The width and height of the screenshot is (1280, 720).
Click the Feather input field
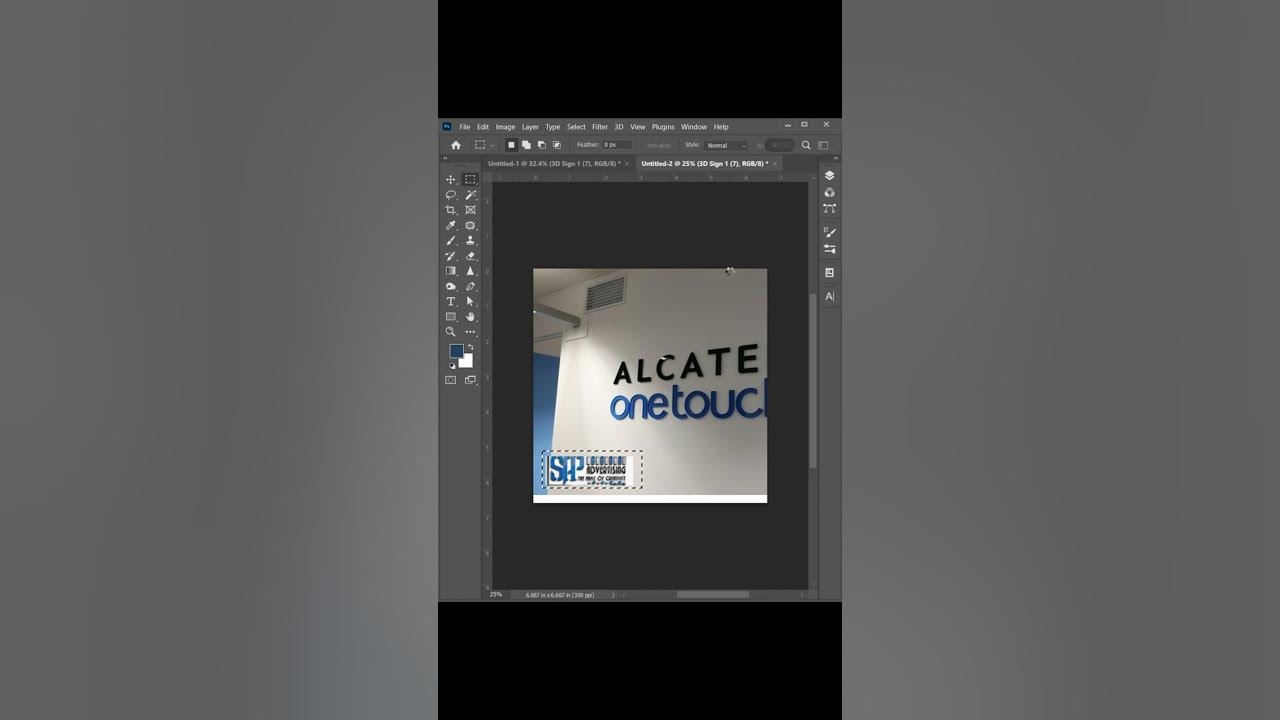[616, 145]
